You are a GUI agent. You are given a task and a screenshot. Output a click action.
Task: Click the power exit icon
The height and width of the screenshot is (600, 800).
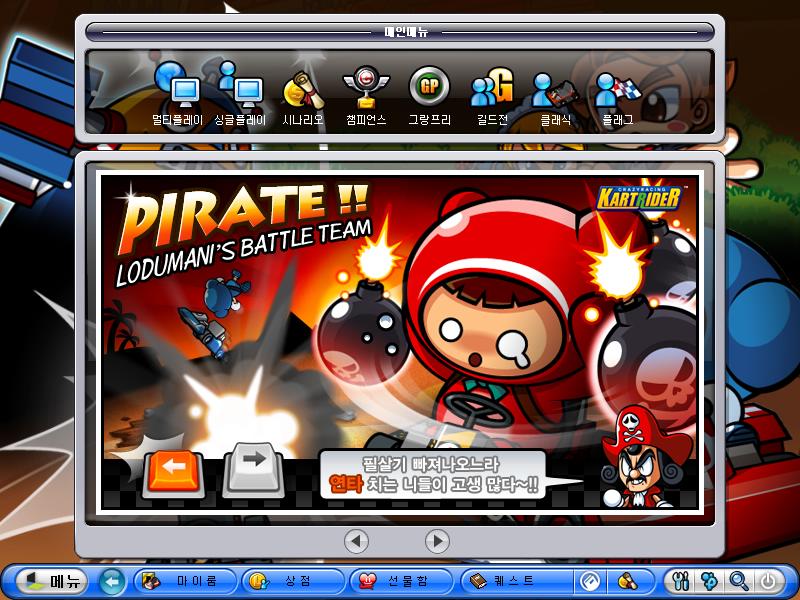(x=767, y=581)
